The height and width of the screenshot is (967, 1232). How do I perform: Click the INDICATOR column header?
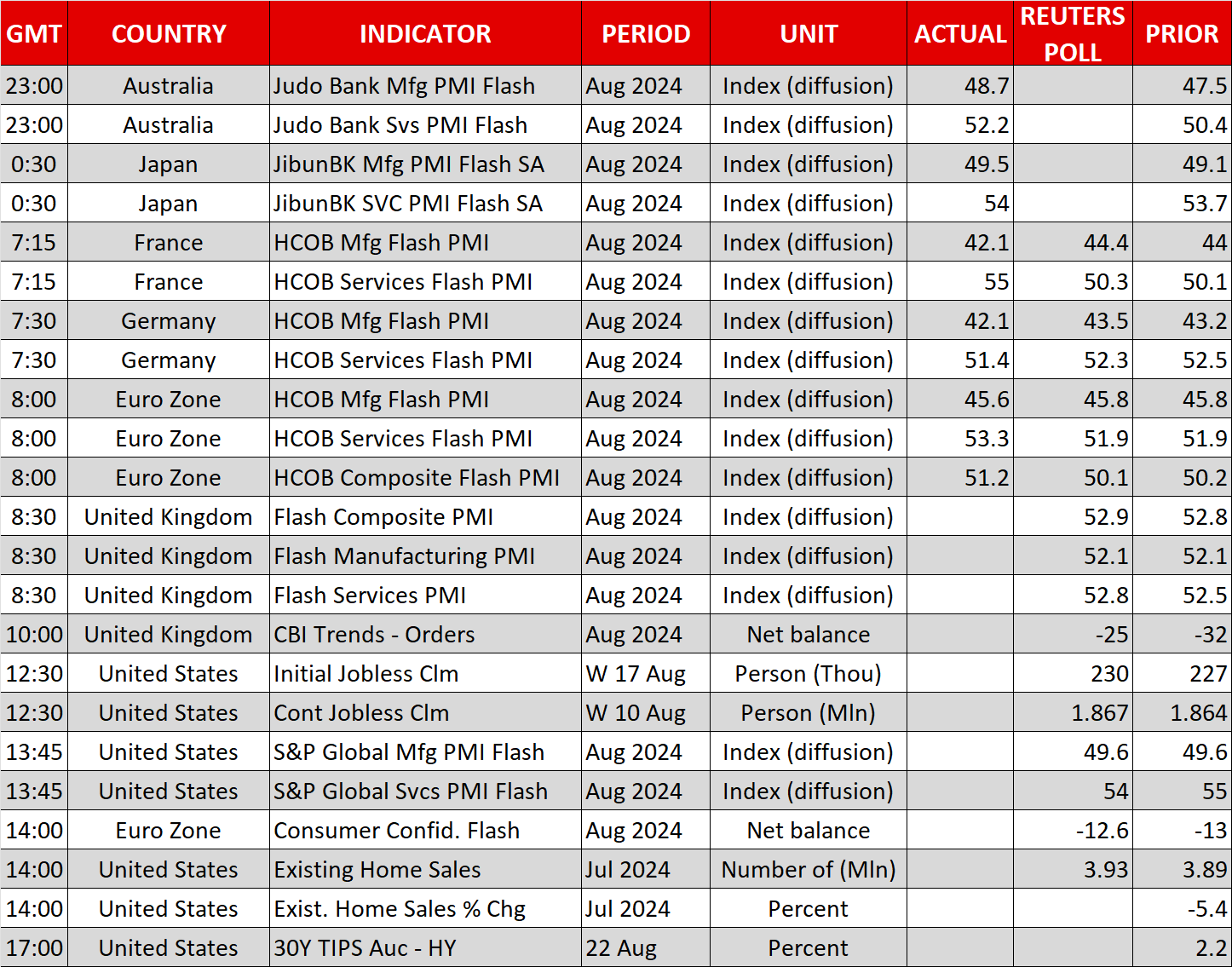pyautogui.click(x=425, y=33)
